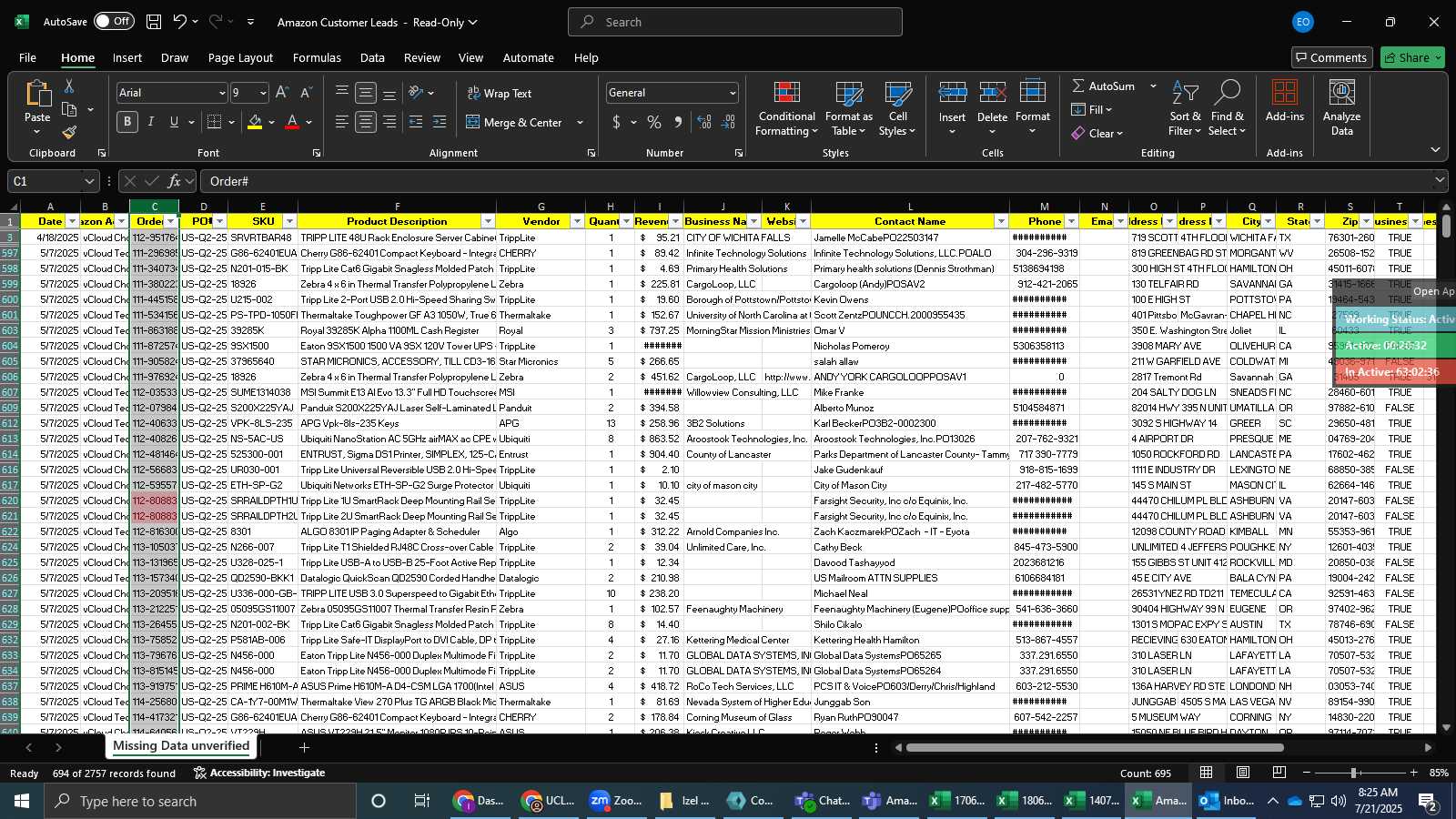Switch to Page Layout view icon
Viewport: 1456px width, 819px height.
(x=1243, y=773)
